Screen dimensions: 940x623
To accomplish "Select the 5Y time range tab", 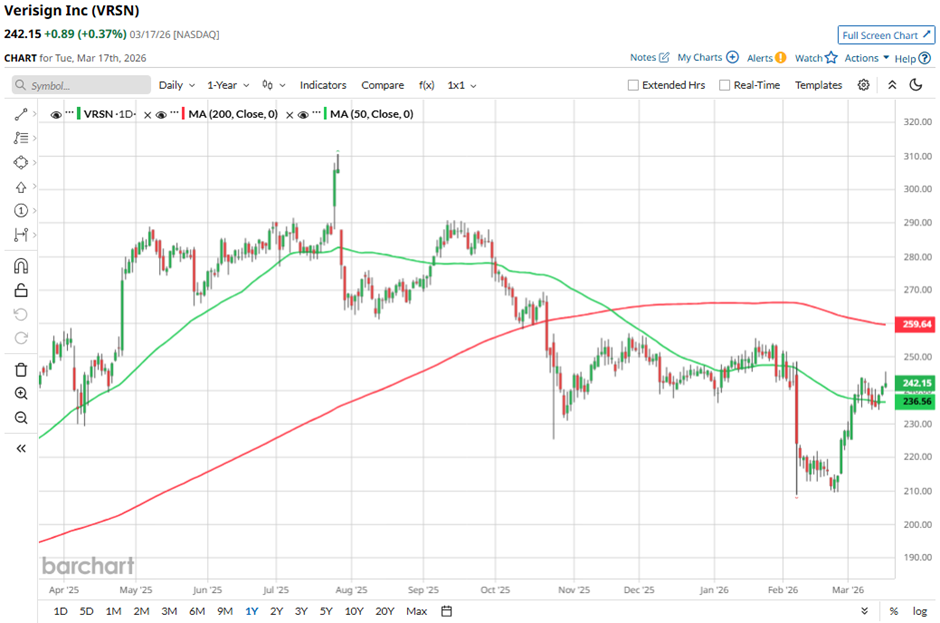I will click(326, 611).
